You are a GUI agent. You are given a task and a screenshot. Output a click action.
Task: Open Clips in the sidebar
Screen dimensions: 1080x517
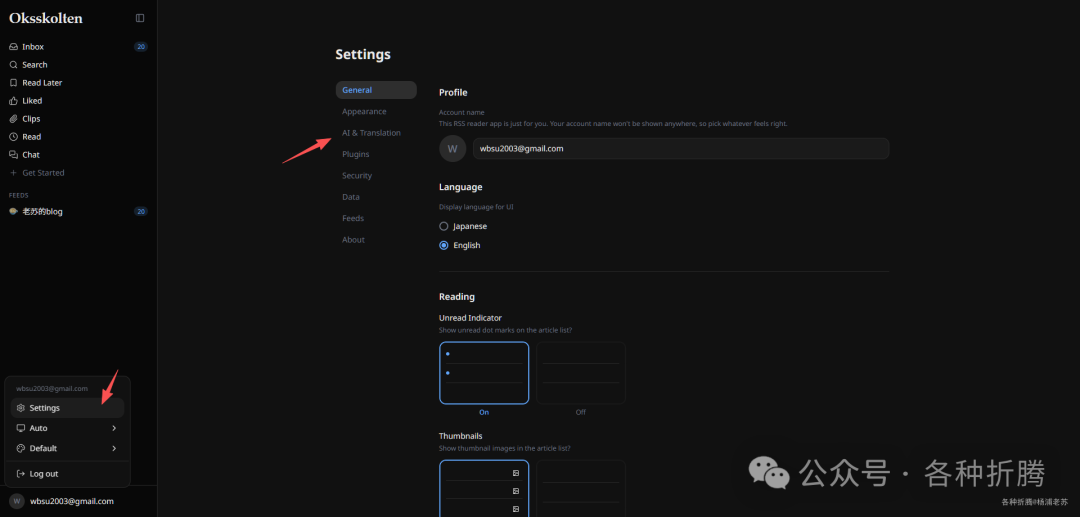(78, 118)
